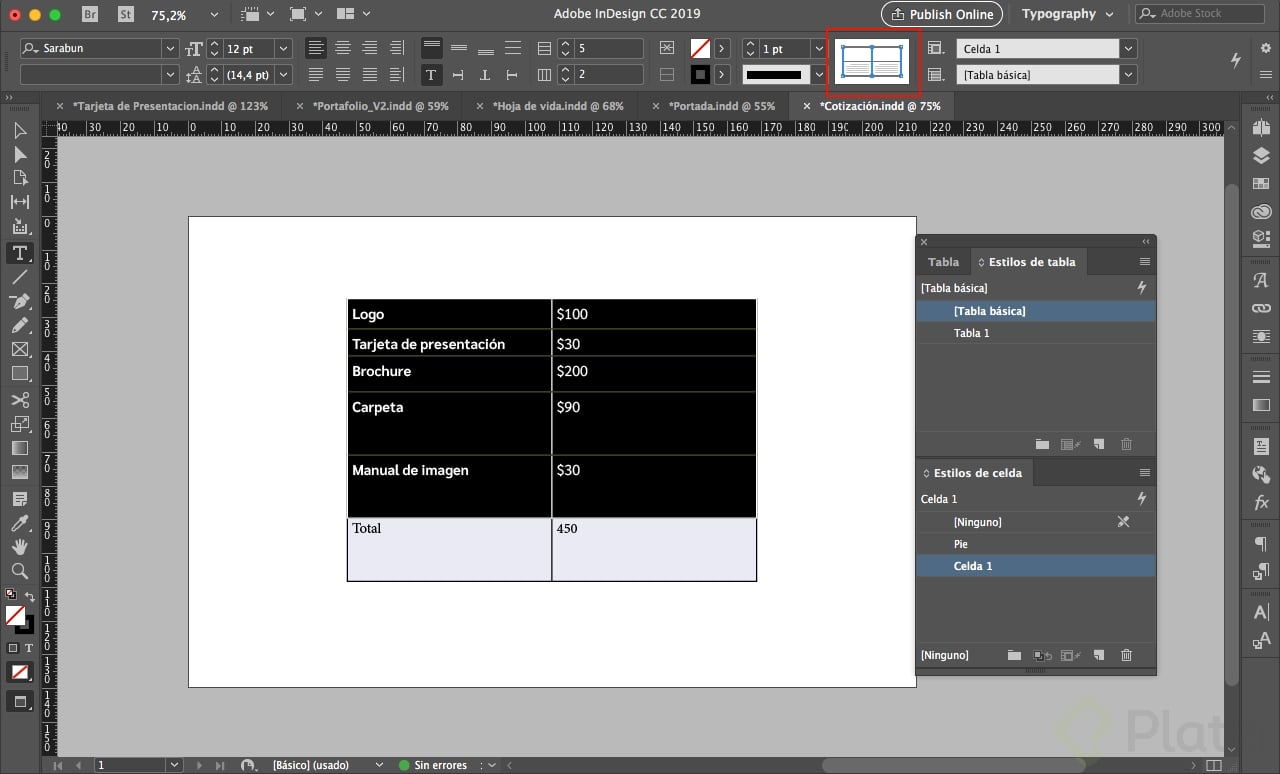Click the Merge Cells icon
Viewport: 1280px width, 774px height.
pyautogui.click(x=668, y=48)
